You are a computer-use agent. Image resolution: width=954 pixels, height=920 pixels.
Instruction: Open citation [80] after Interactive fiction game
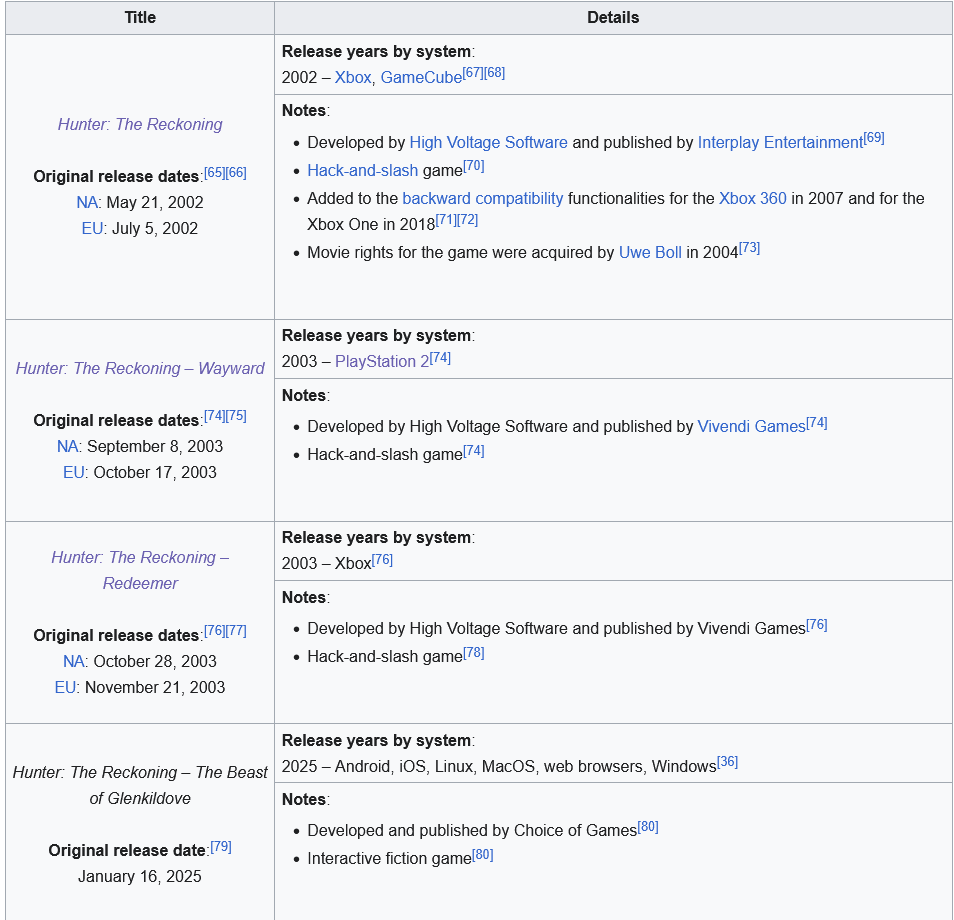click(482, 854)
